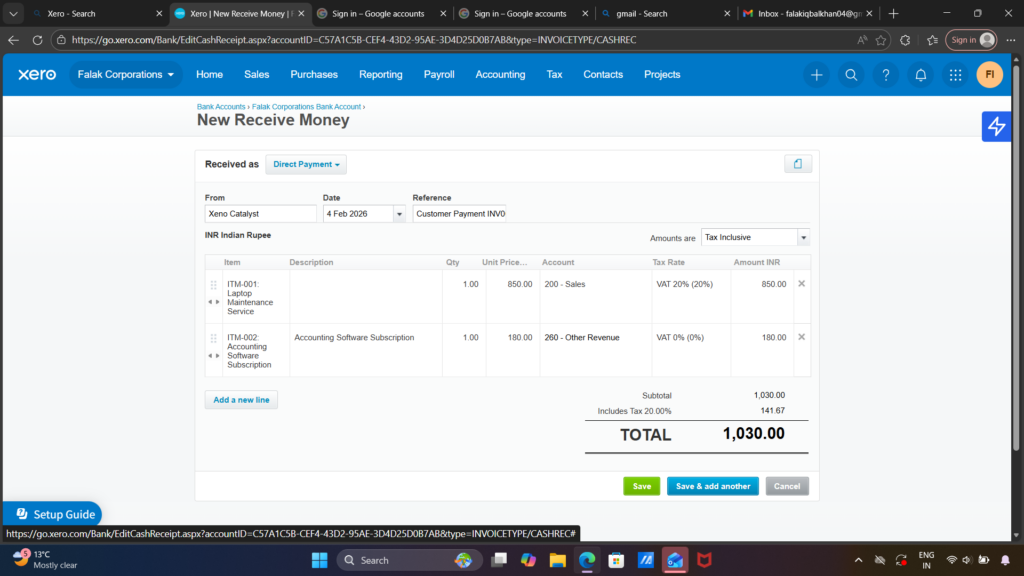Viewport: 1024px width, 576px height.
Task: Open the help question mark menu
Action: 886,75
